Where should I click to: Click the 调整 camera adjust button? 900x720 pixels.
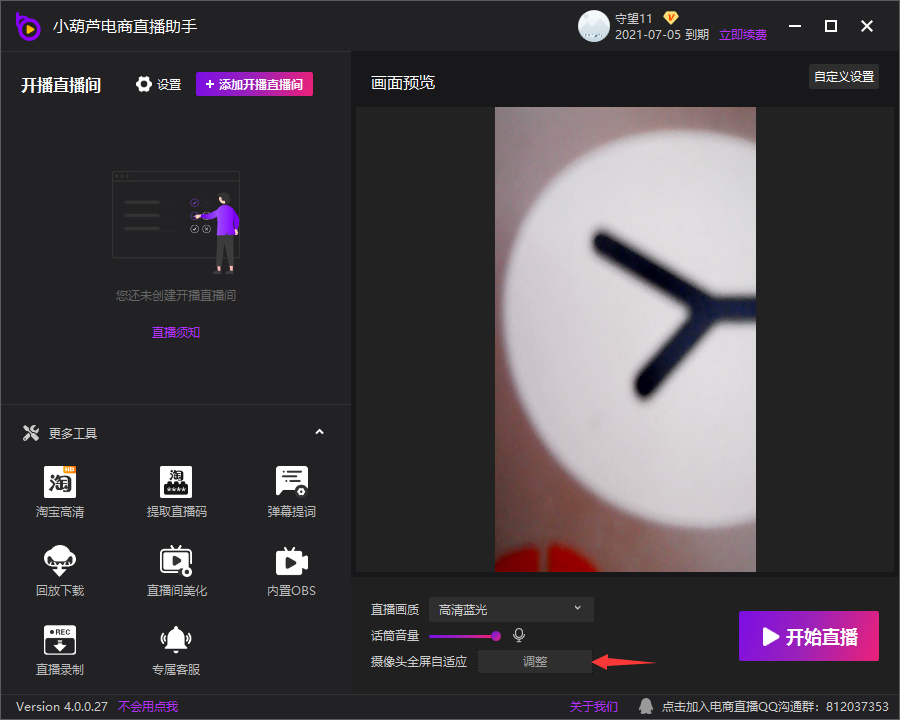[x=534, y=661]
